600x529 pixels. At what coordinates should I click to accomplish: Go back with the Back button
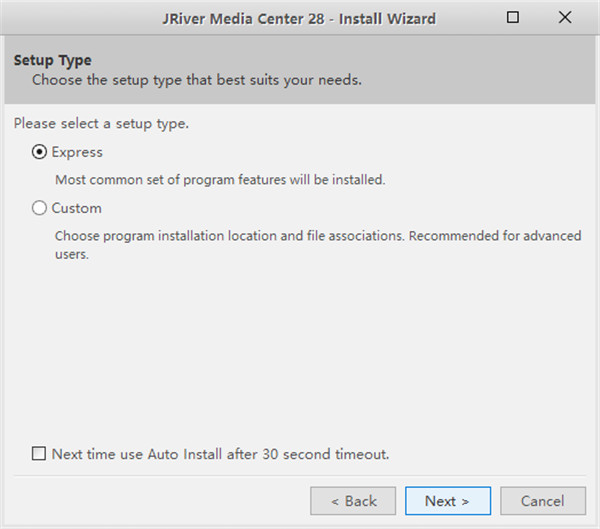(x=353, y=501)
